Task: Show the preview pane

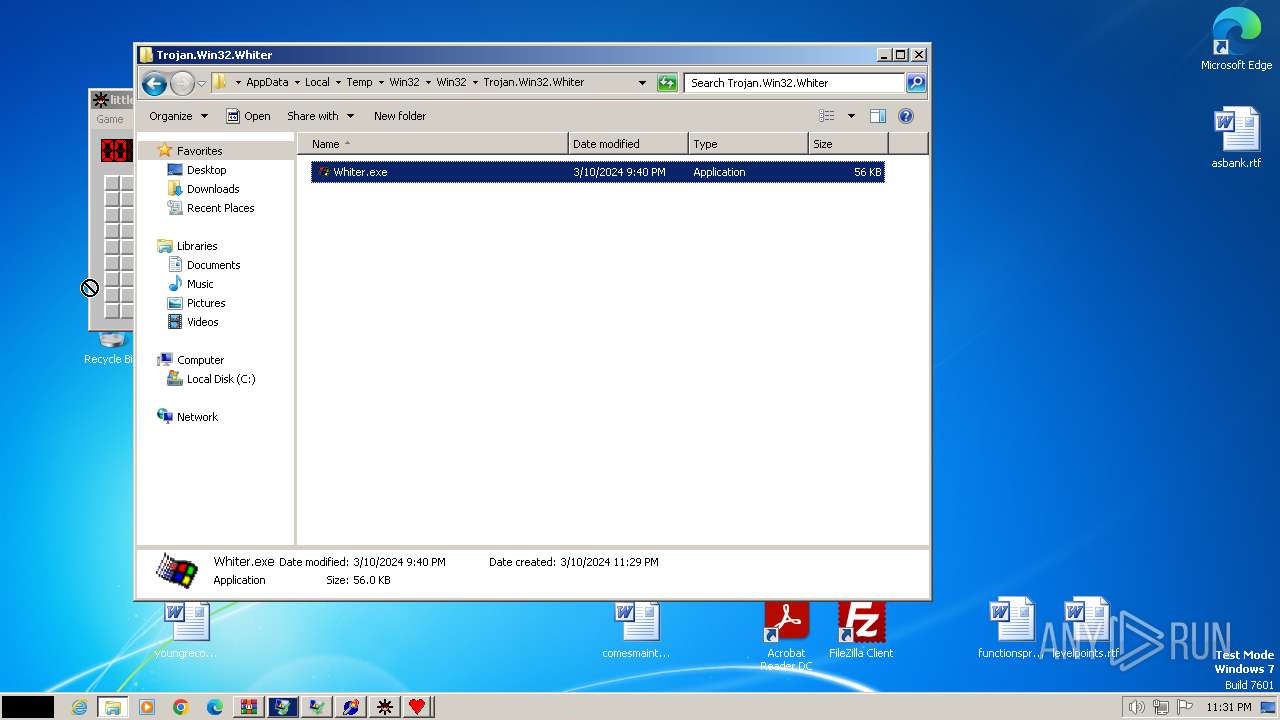Action: (878, 116)
